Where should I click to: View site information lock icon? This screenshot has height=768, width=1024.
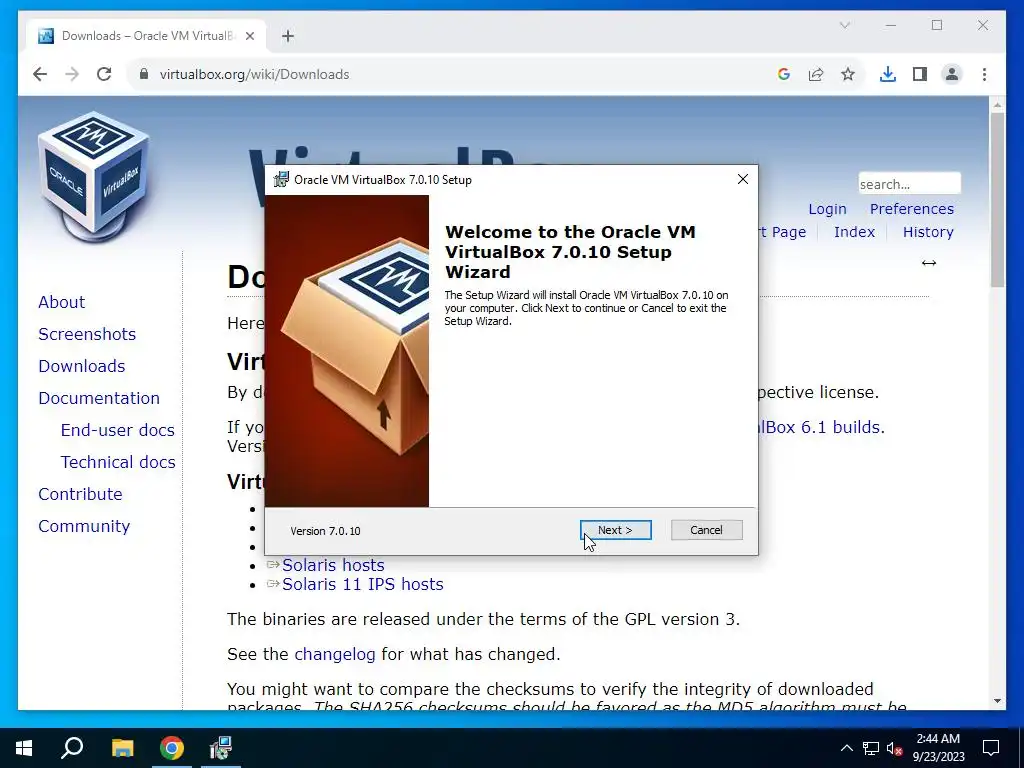pos(144,74)
